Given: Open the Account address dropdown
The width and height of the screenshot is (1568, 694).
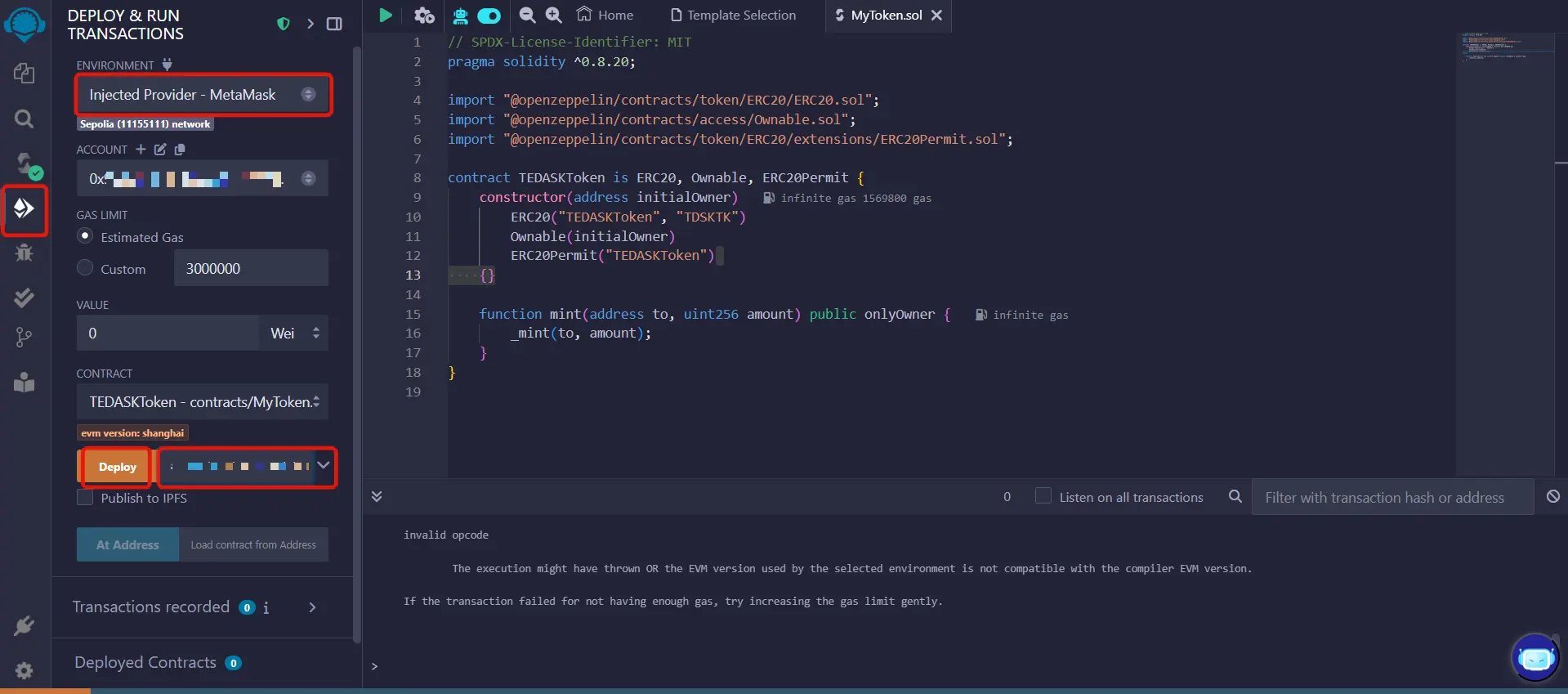Looking at the screenshot, I should (203, 178).
